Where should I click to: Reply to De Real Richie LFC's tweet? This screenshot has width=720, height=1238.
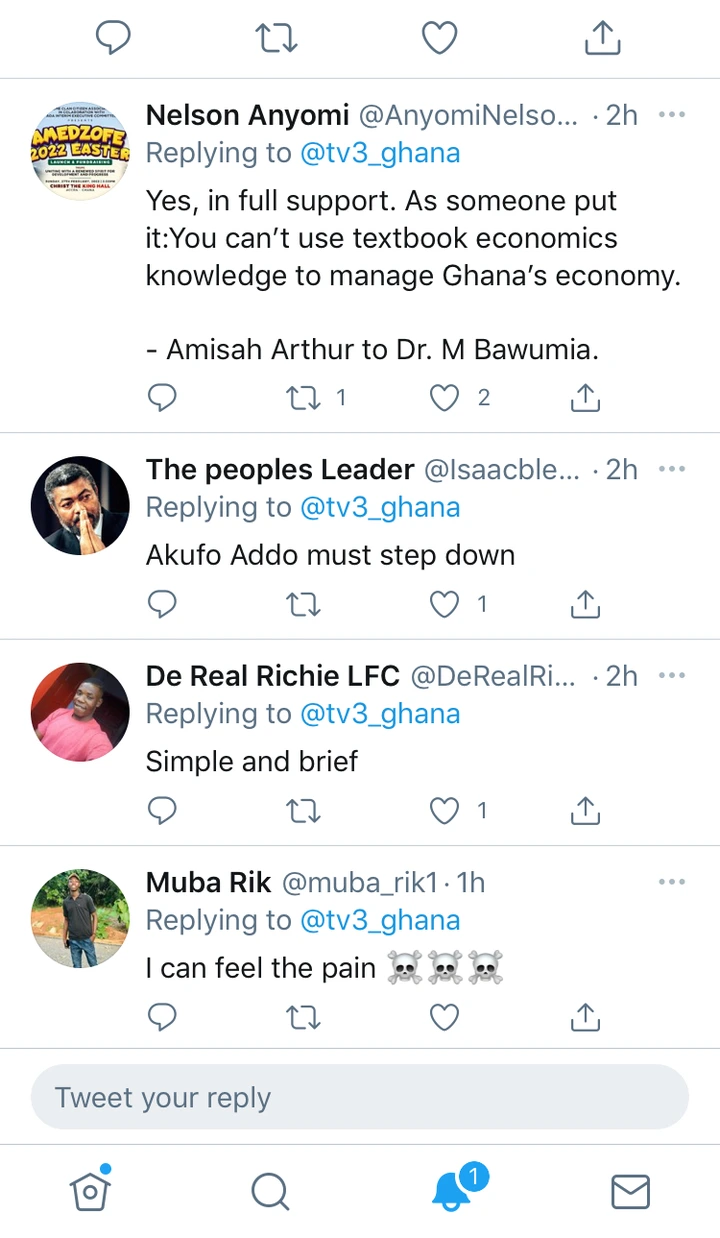click(162, 810)
